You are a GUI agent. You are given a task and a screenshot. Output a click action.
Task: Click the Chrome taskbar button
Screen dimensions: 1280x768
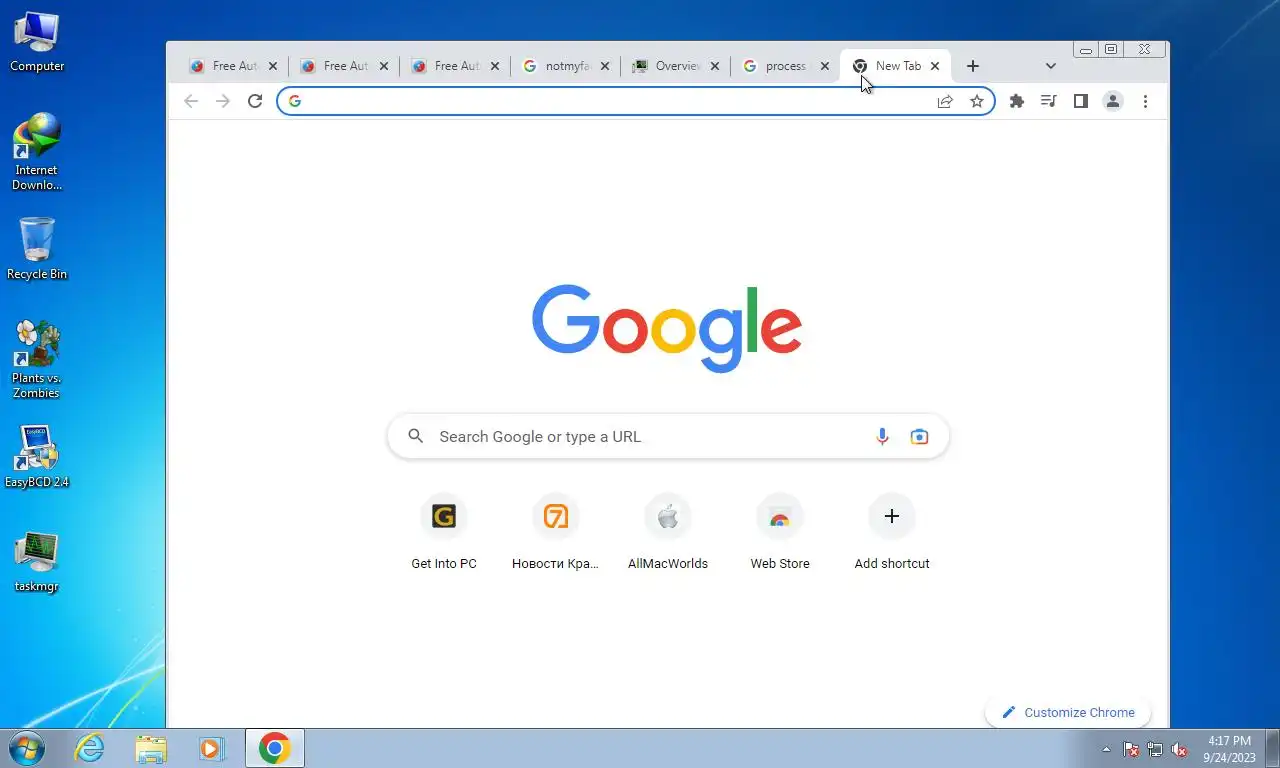point(275,748)
